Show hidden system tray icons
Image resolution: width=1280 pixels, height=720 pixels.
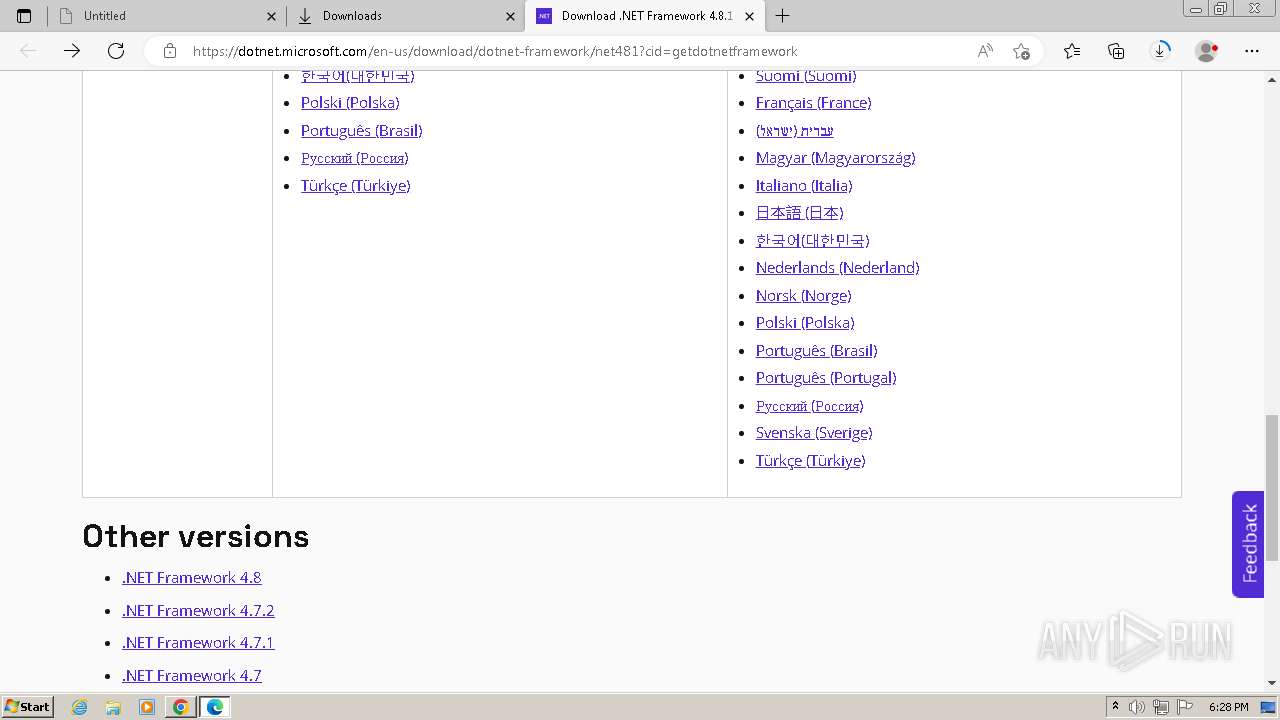tap(1115, 707)
